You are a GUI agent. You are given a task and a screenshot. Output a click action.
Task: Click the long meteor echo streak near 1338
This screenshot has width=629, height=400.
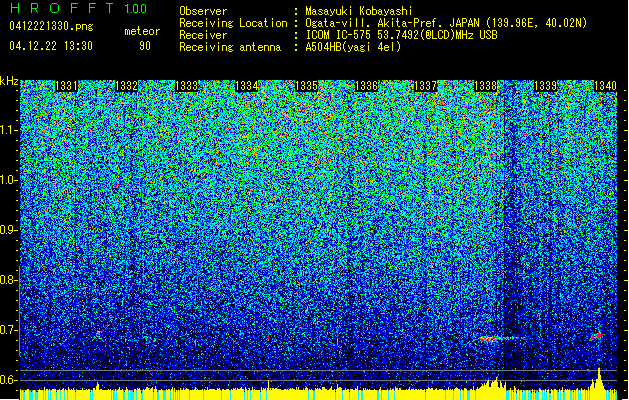(499, 339)
